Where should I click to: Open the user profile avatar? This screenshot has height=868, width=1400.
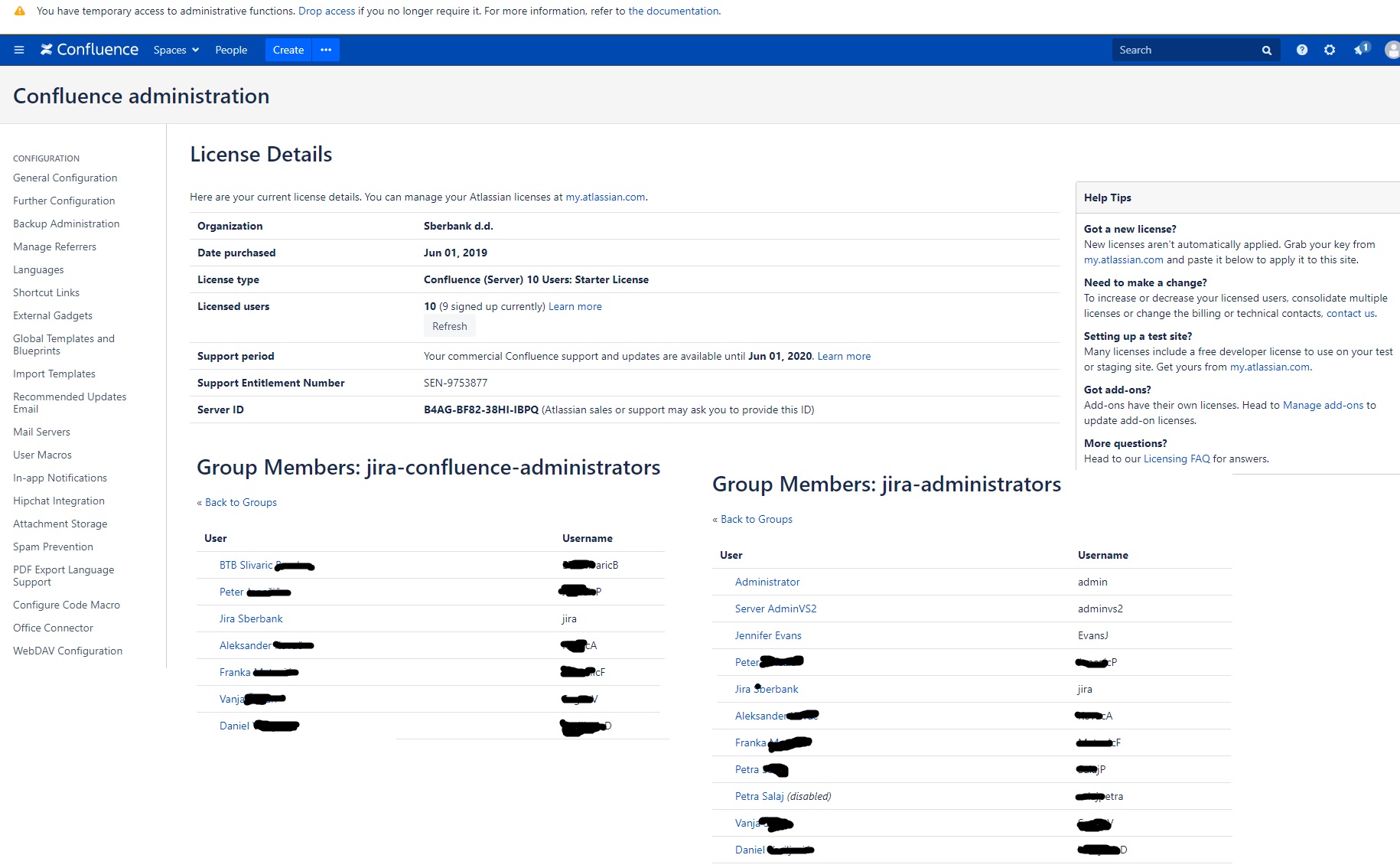tap(1392, 50)
